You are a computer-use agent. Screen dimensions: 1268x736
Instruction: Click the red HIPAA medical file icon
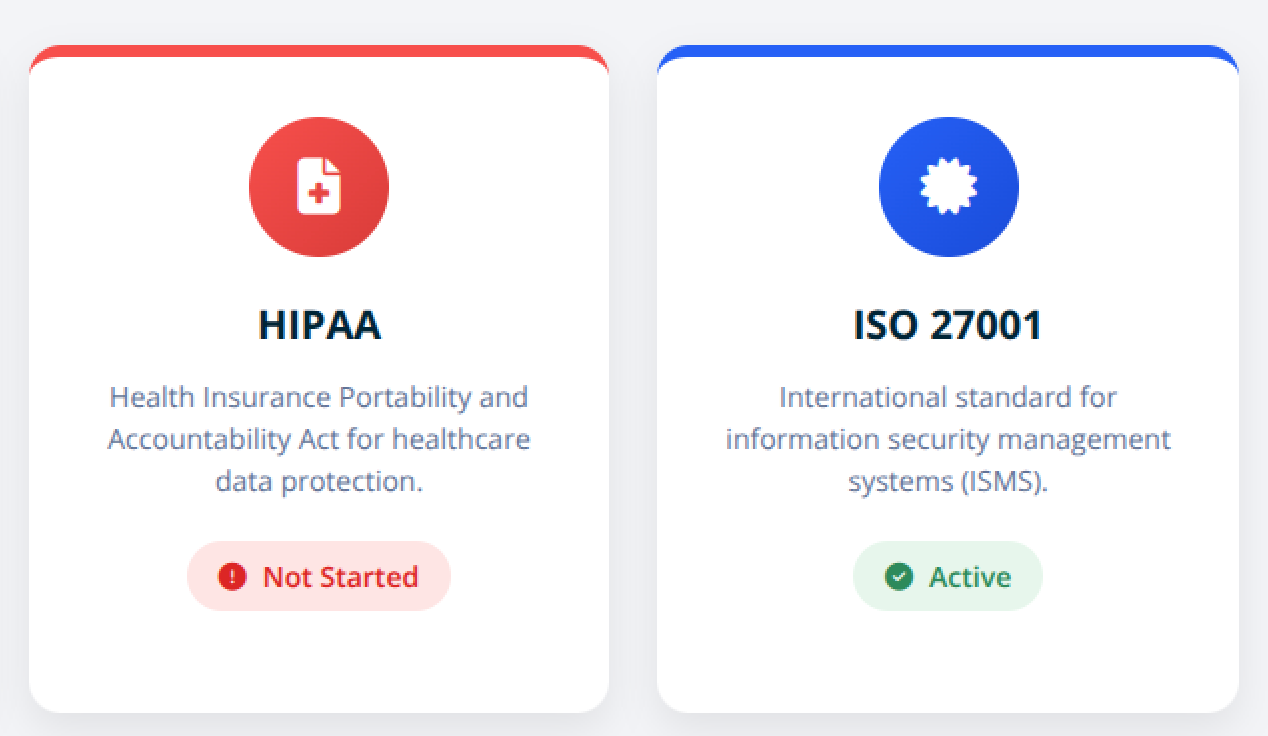(319, 187)
